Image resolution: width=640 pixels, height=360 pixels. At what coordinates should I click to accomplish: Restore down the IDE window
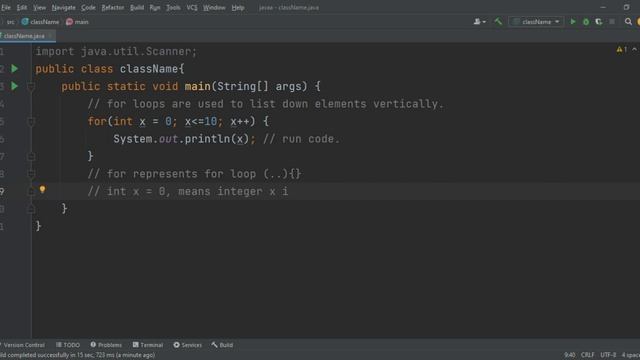(626, 7)
